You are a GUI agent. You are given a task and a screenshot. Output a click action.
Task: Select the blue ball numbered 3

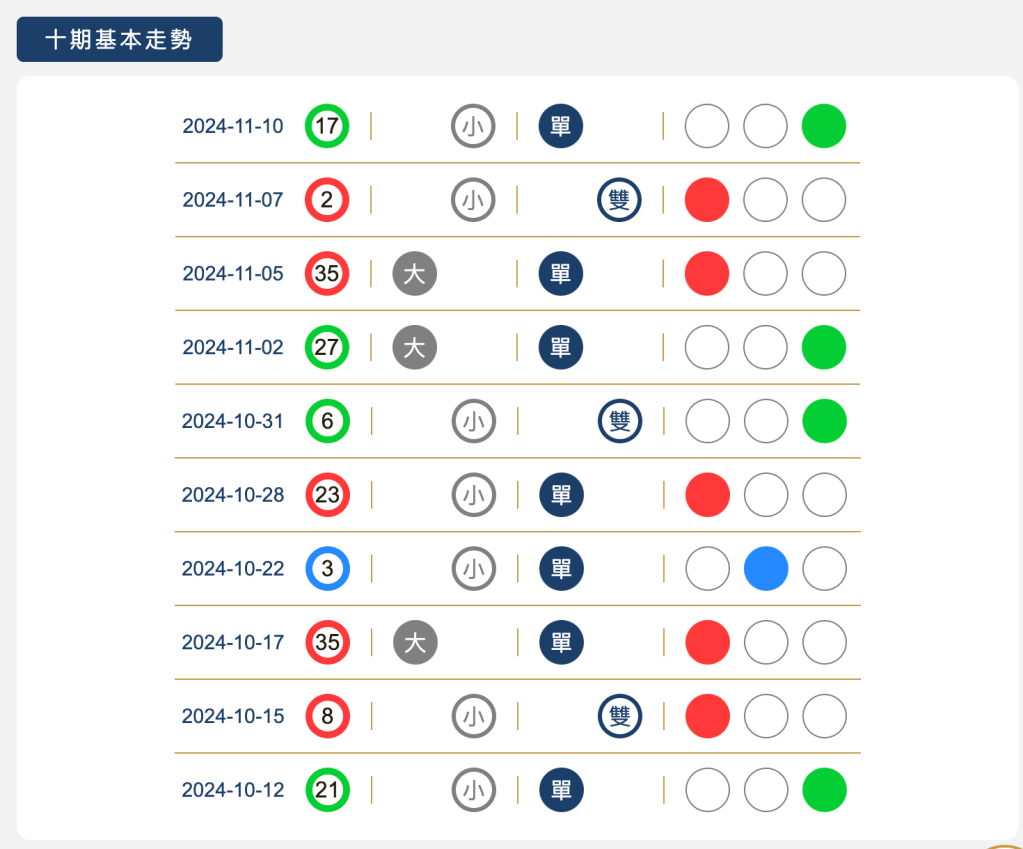tap(327, 569)
